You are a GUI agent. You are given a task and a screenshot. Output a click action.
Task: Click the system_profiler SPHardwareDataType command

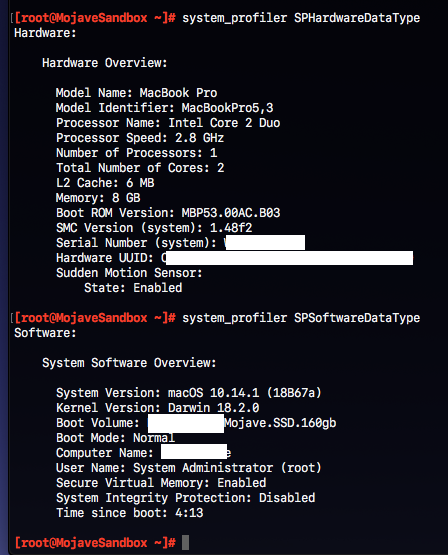pos(301,18)
